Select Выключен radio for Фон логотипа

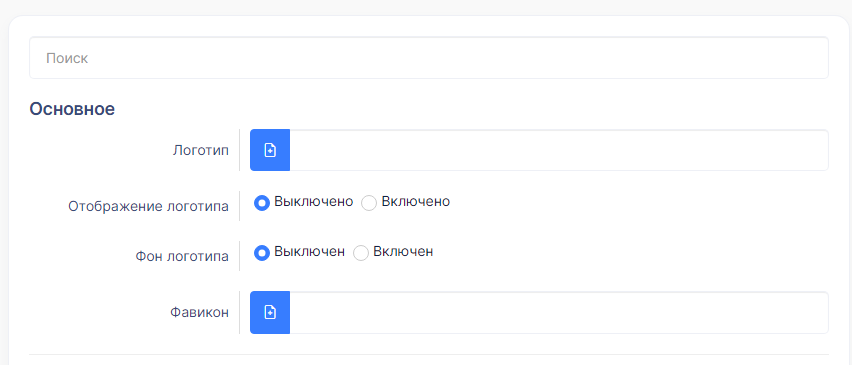click(262, 253)
